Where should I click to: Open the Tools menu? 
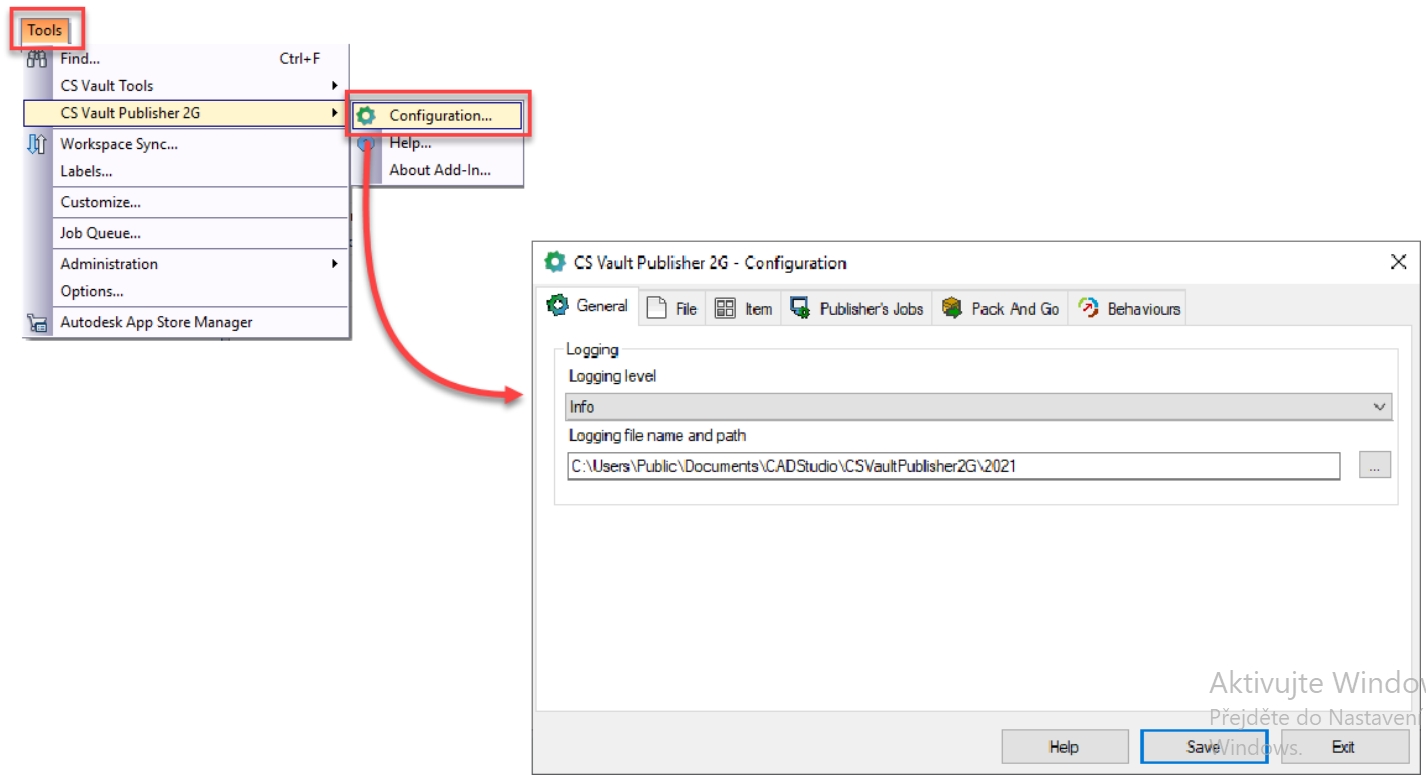click(x=45, y=30)
